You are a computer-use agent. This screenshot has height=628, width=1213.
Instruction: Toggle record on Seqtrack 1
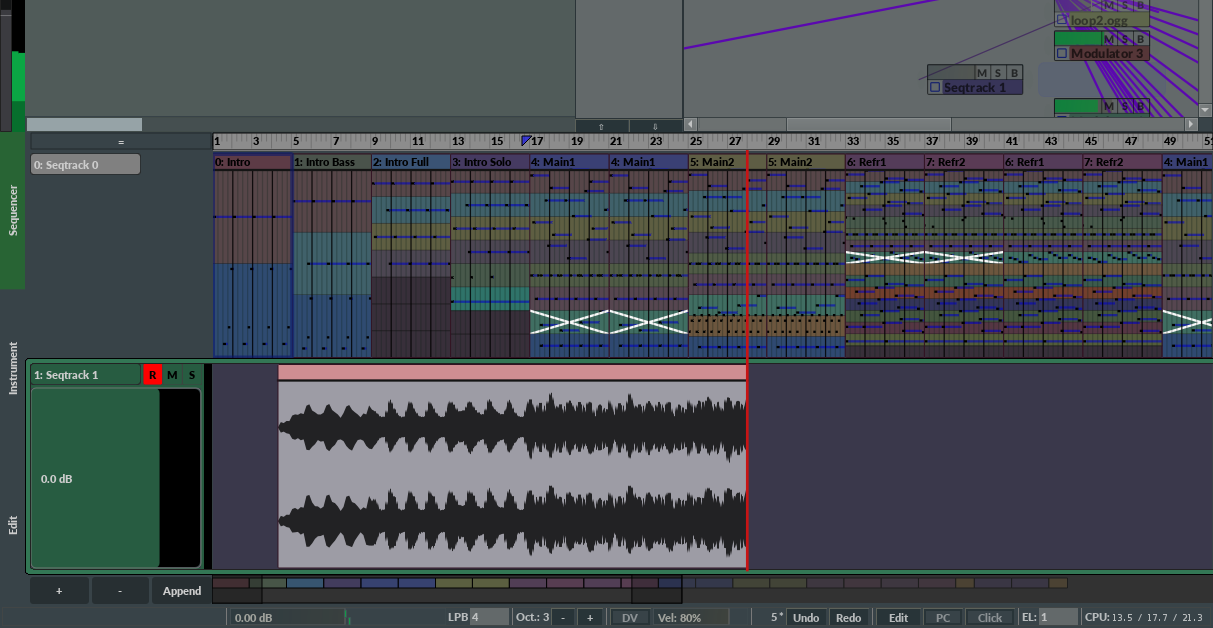[x=152, y=375]
